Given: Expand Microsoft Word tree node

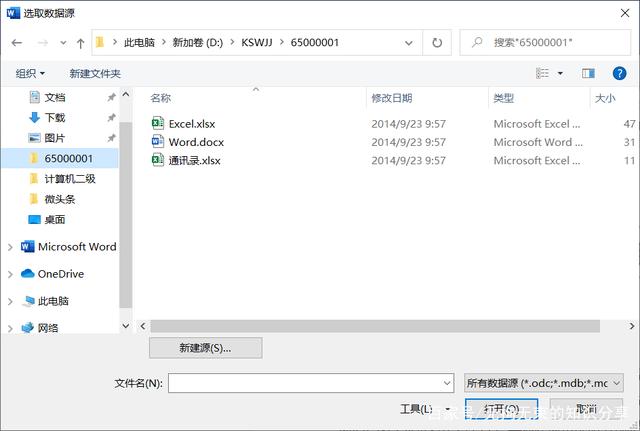Looking at the screenshot, I should pyautogui.click(x=10, y=247).
